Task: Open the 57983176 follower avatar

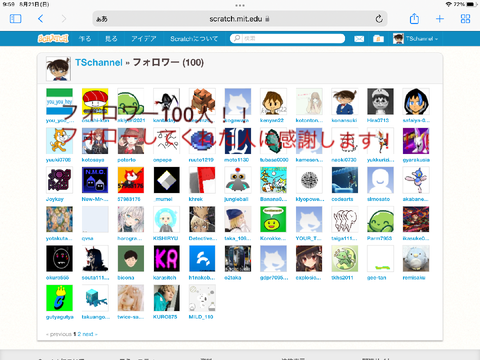Action: click(131, 180)
